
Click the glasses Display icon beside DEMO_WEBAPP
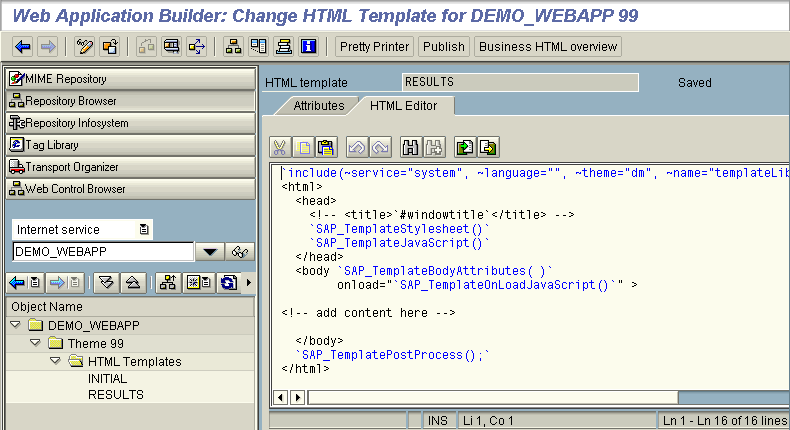pyautogui.click(x=240, y=252)
